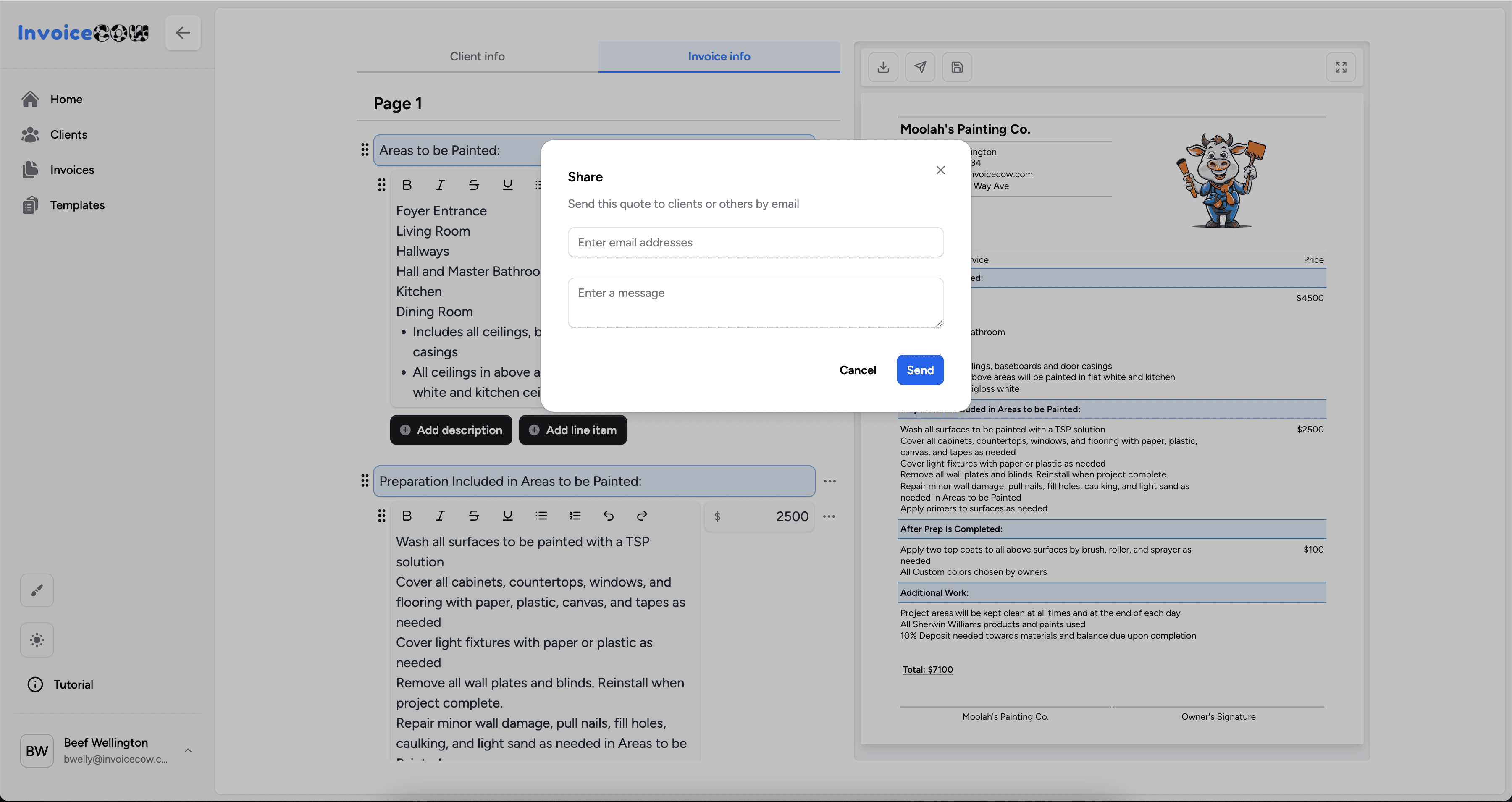Click the Page 1 heading
1512x802 pixels.
click(398, 103)
